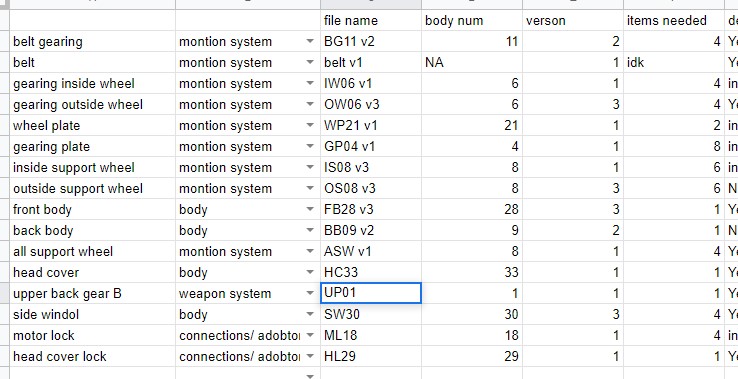The height and width of the screenshot is (379, 738).
Task: Click body num '30' in side windol row
Action: click(x=472, y=314)
